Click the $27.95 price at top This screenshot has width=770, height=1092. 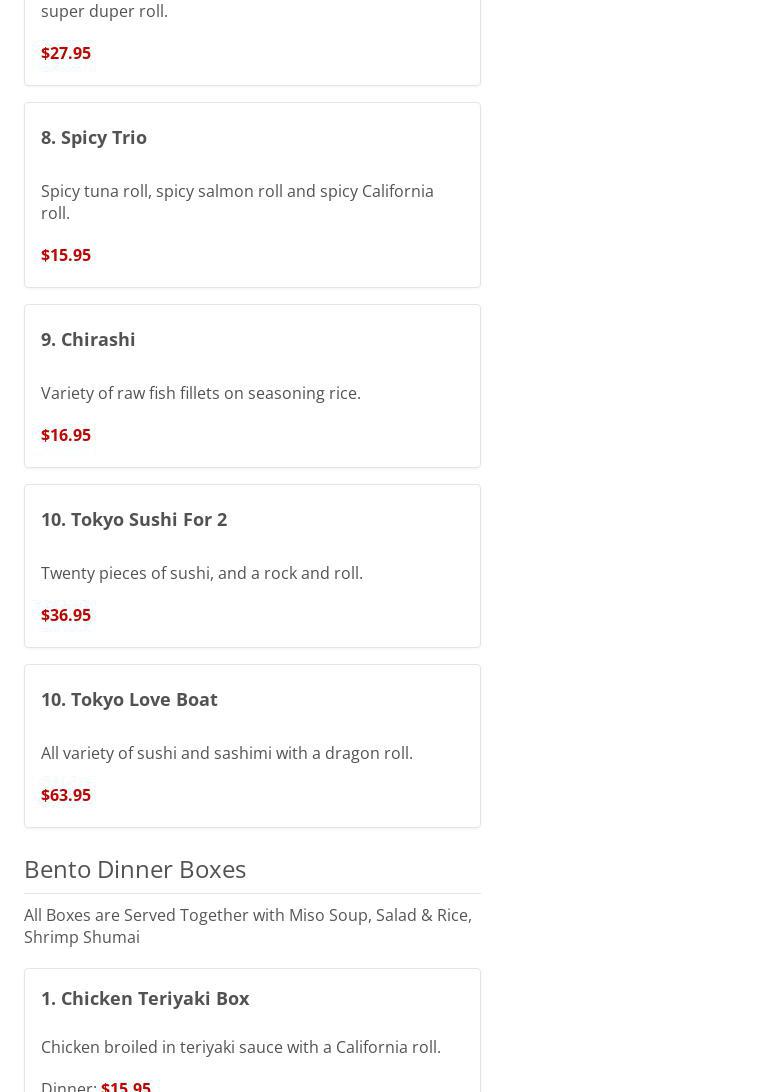[66, 53]
